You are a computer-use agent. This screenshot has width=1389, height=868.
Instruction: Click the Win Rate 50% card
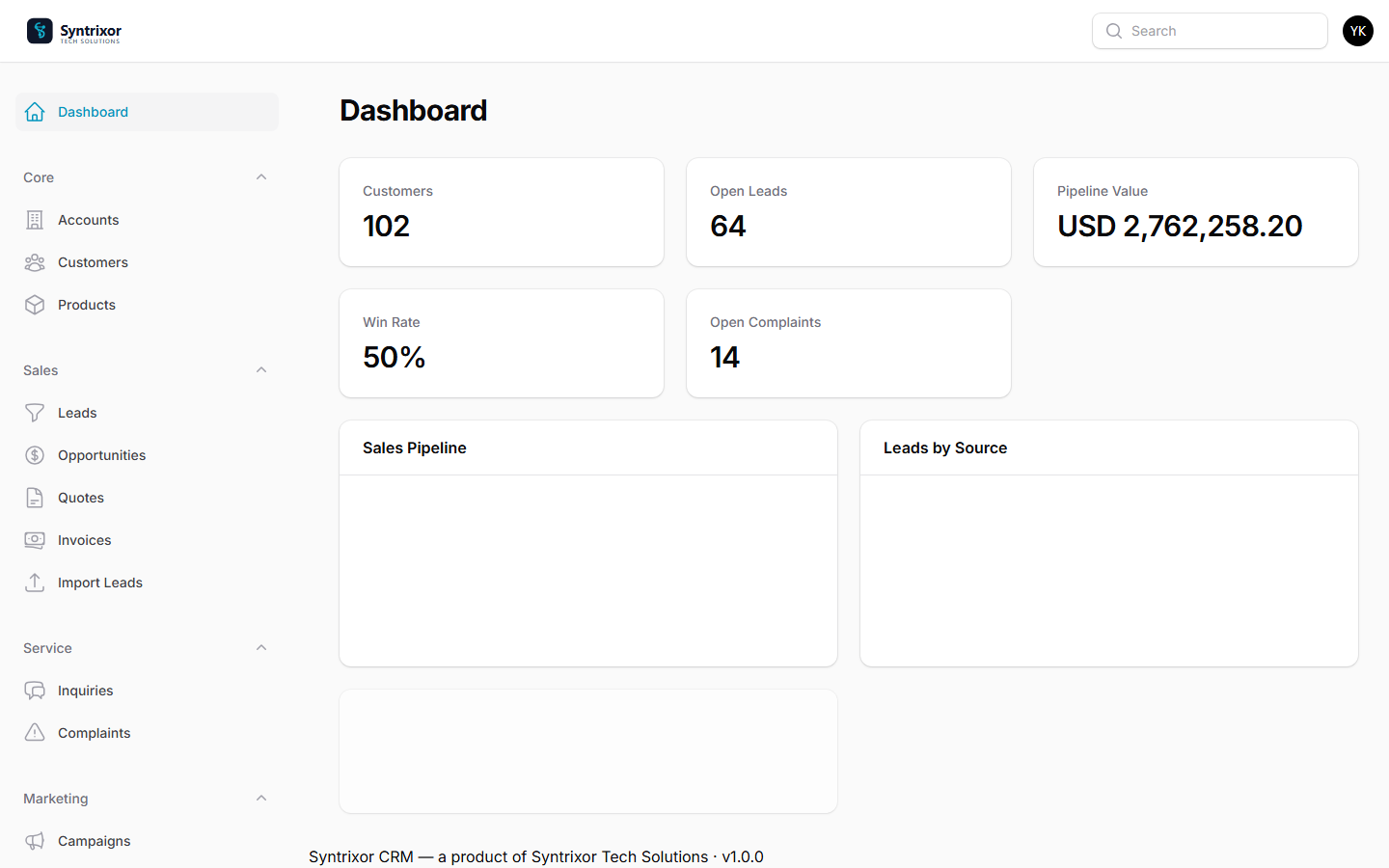pos(502,343)
